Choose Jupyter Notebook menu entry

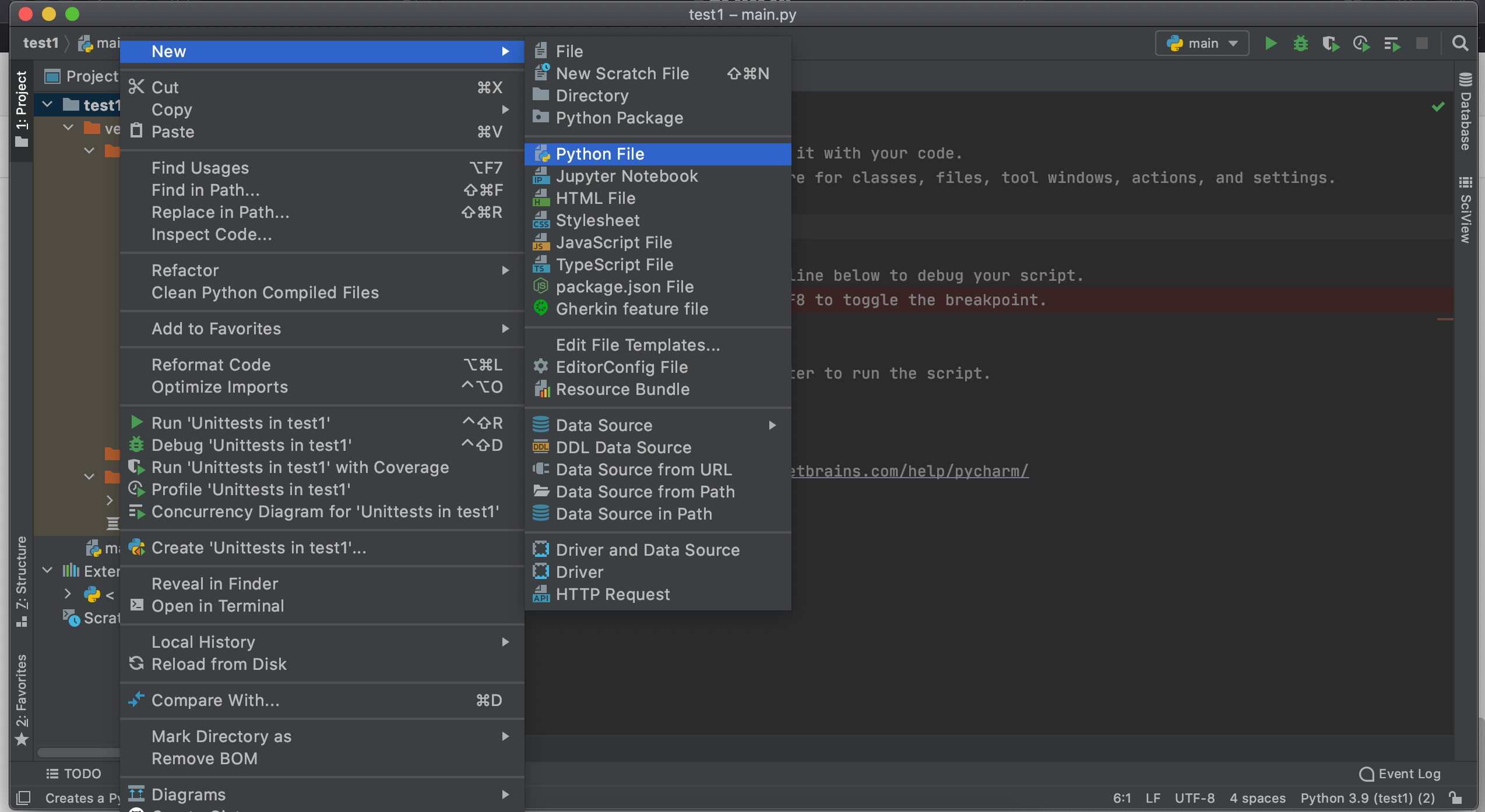pos(627,176)
